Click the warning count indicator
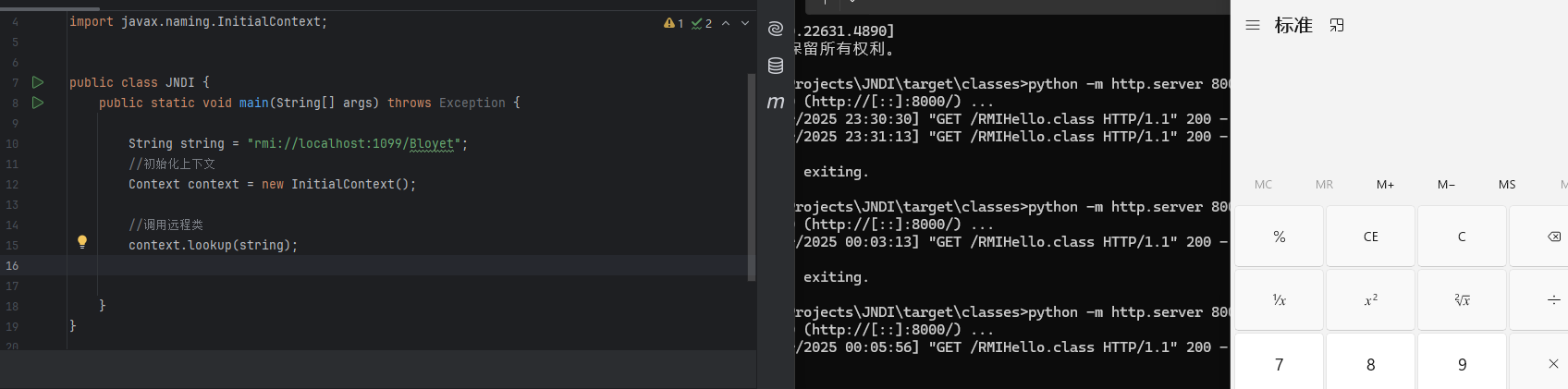This screenshot has height=389, width=1568. pos(674,23)
